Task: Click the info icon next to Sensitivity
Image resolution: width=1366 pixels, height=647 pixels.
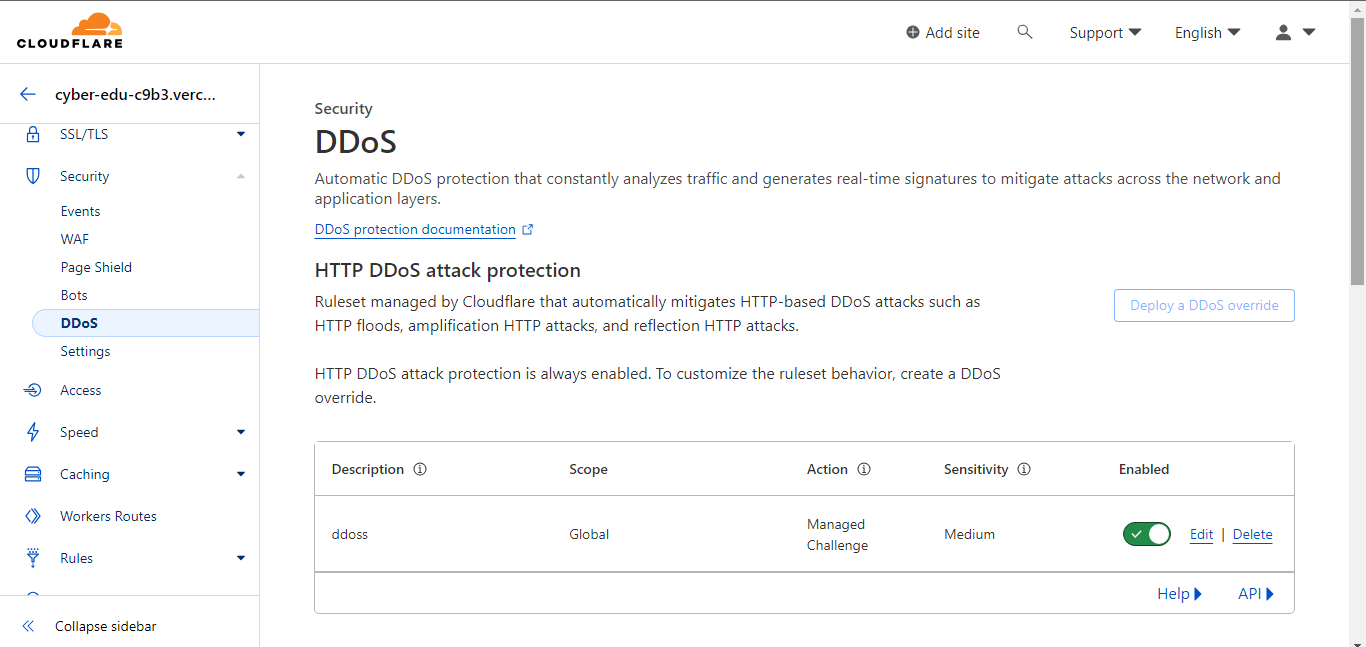Action: pyautogui.click(x=1024, y=469)
